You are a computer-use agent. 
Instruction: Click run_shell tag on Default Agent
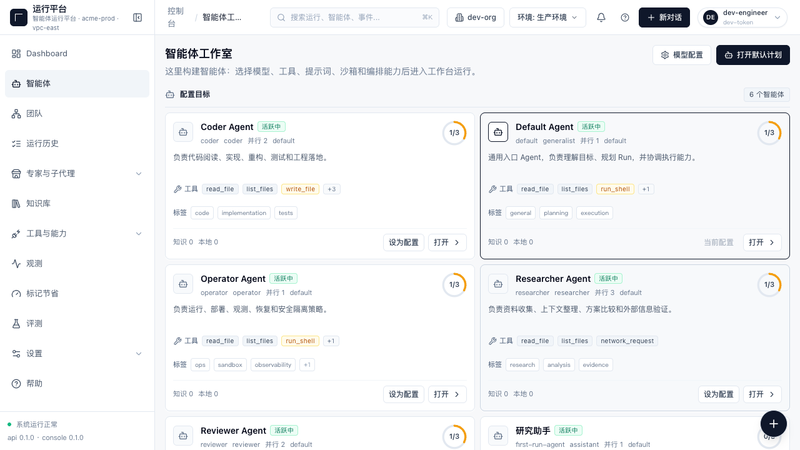point(615,189)
